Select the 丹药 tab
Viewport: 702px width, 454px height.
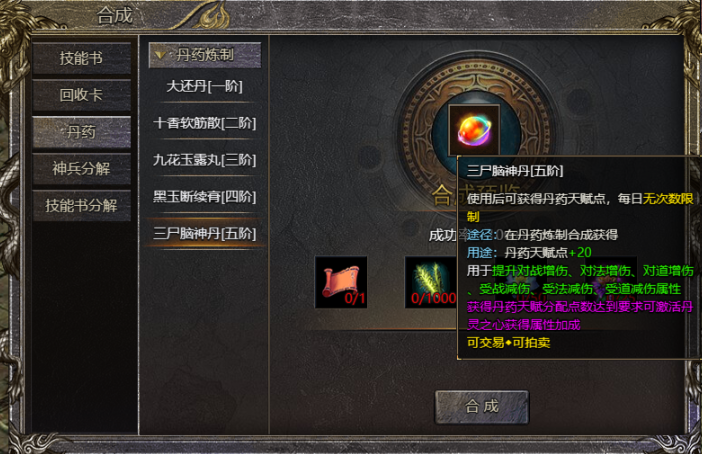(x=81, y=132)
